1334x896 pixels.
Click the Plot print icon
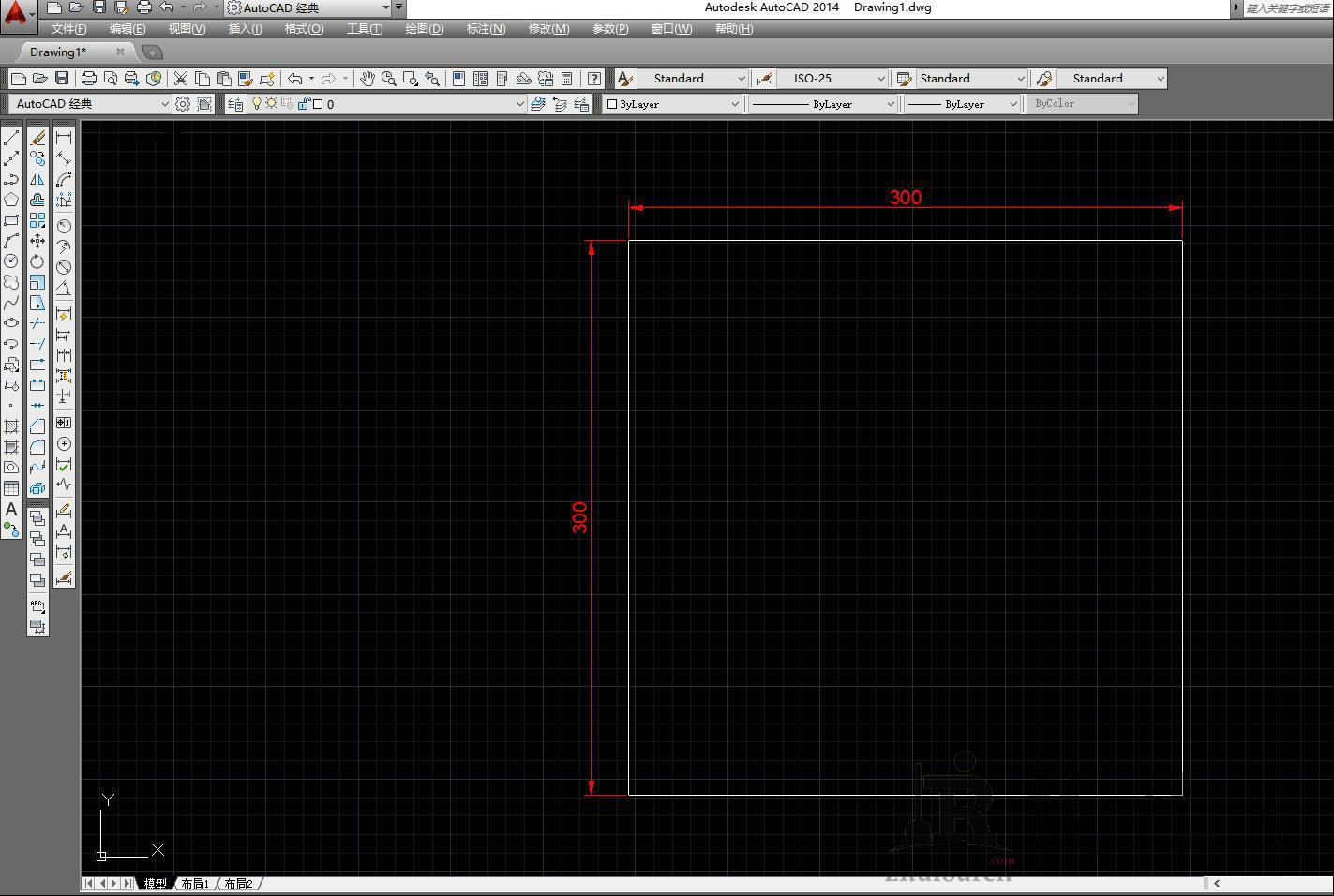click(x=89, y=79)
